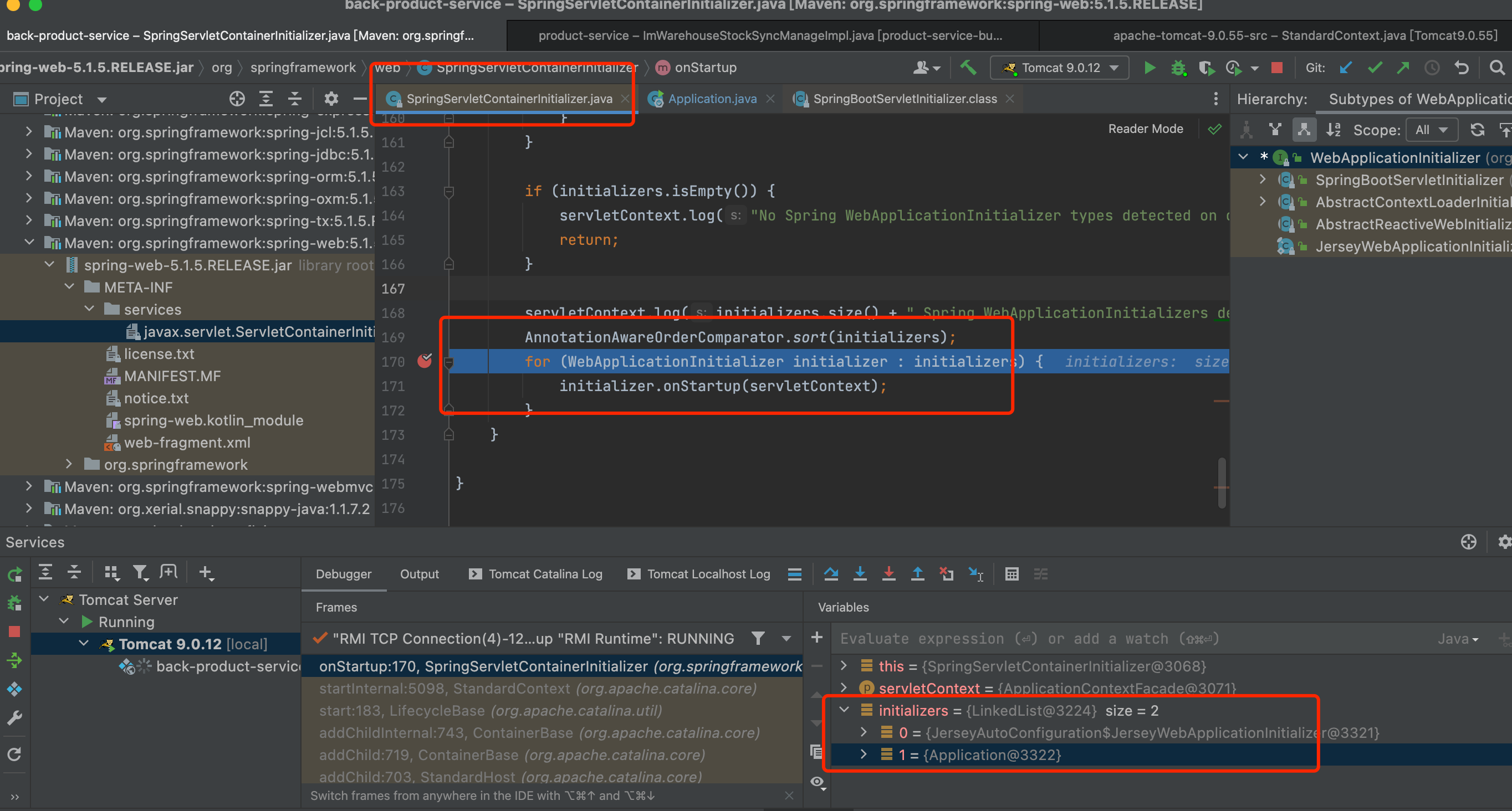
Task: Toggle the line 170 breakpoint red dot
Action: coord(425,362)
